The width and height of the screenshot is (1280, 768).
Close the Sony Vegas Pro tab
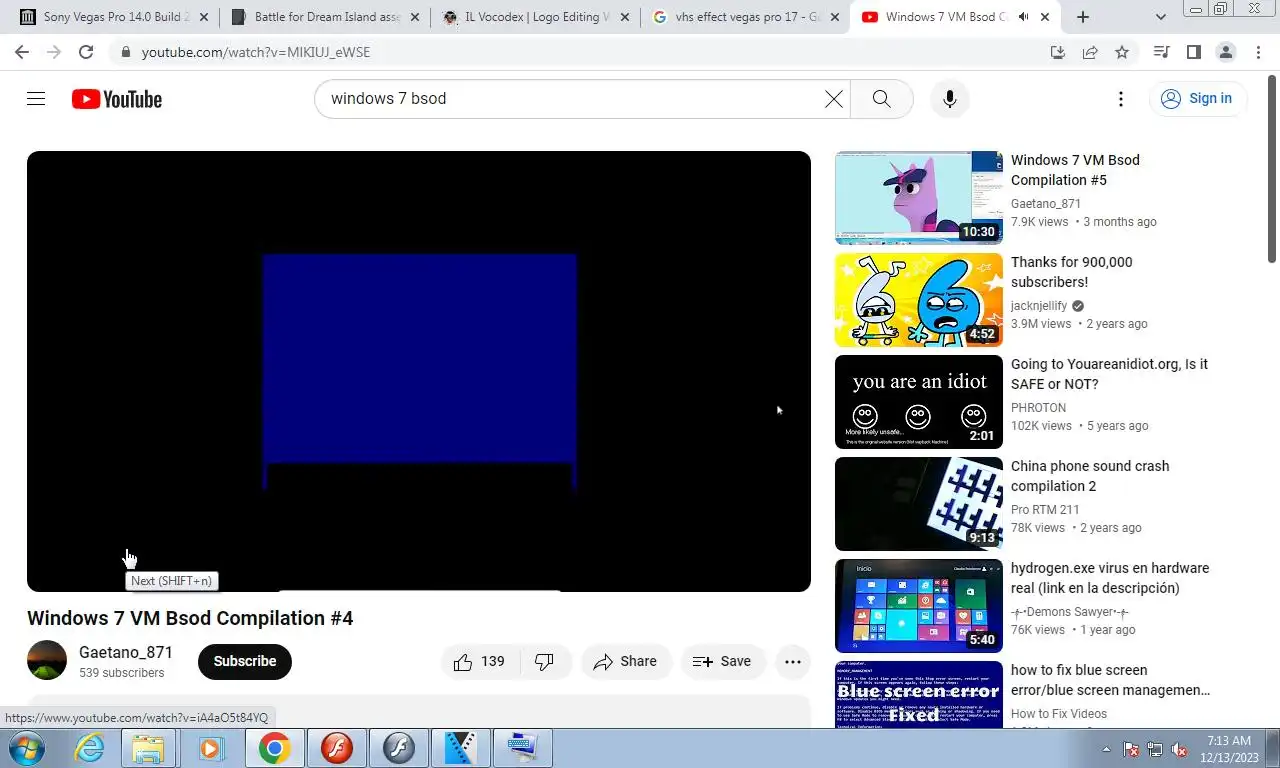click(x=204, y=17)
